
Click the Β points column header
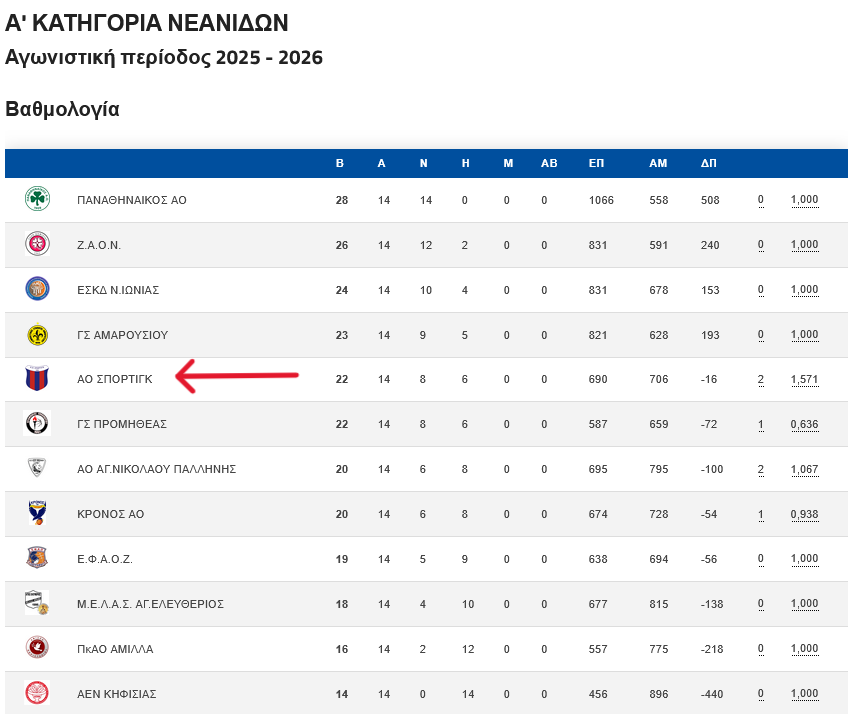pos(340,163)
